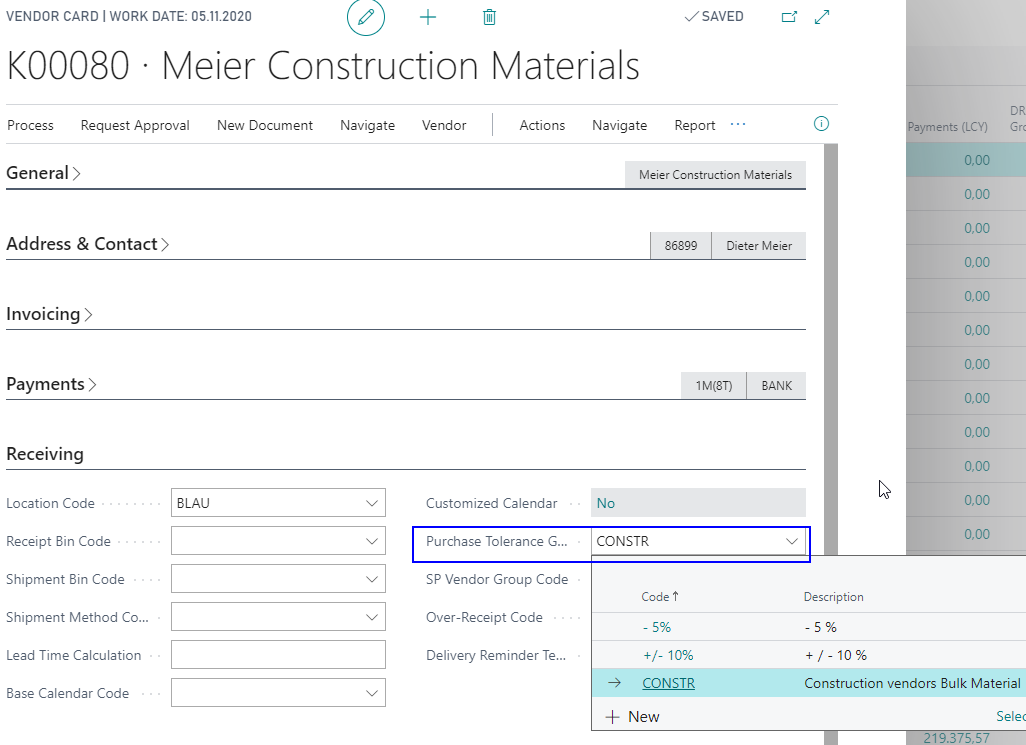Click the trash delete icon
The width and height of the screenshot is (1026, 745).
coord(489,17)
